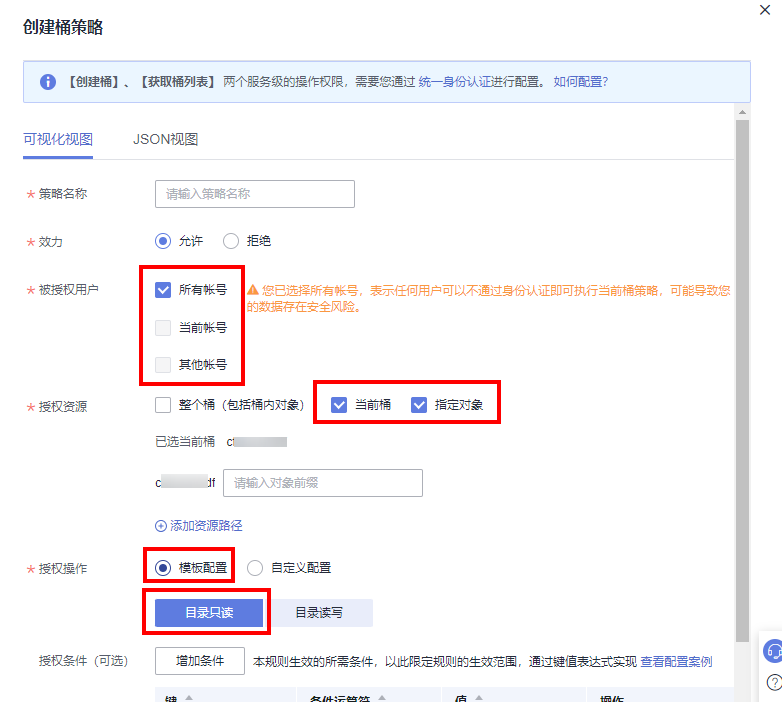Open the 如何配置? link
The height and width of the screenshot is (702, 782).
pyautogui.click(x=581, y=82)
